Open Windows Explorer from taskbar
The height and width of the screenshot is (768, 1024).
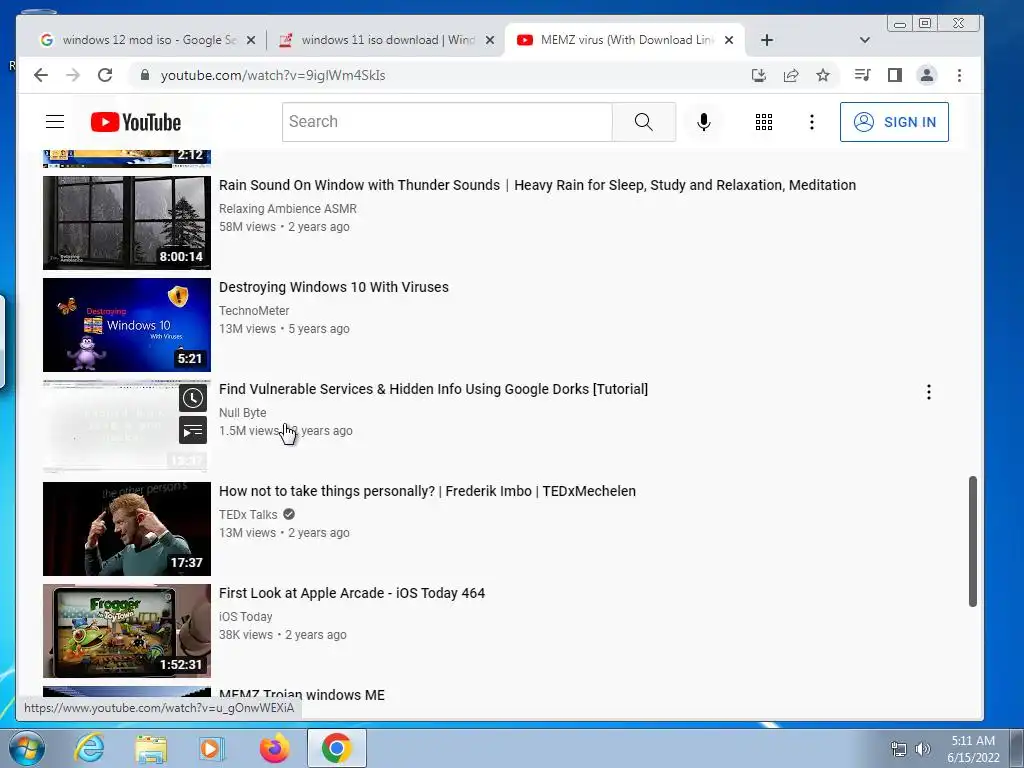(x=151, y=748)
